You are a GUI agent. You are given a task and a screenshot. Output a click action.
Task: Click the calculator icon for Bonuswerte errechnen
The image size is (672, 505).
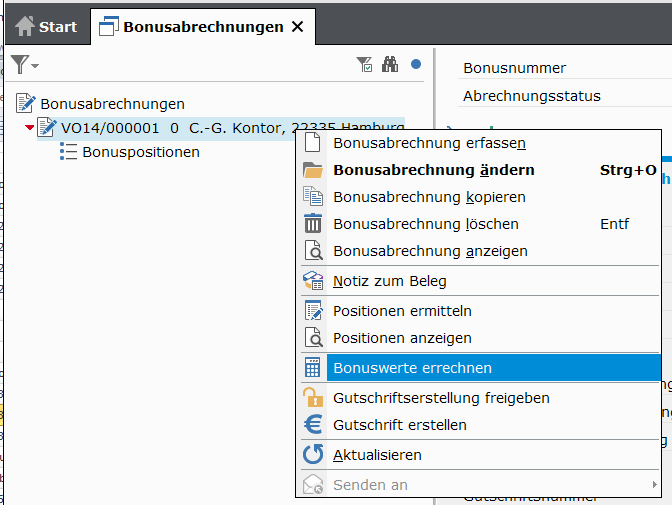pos(313,368)
